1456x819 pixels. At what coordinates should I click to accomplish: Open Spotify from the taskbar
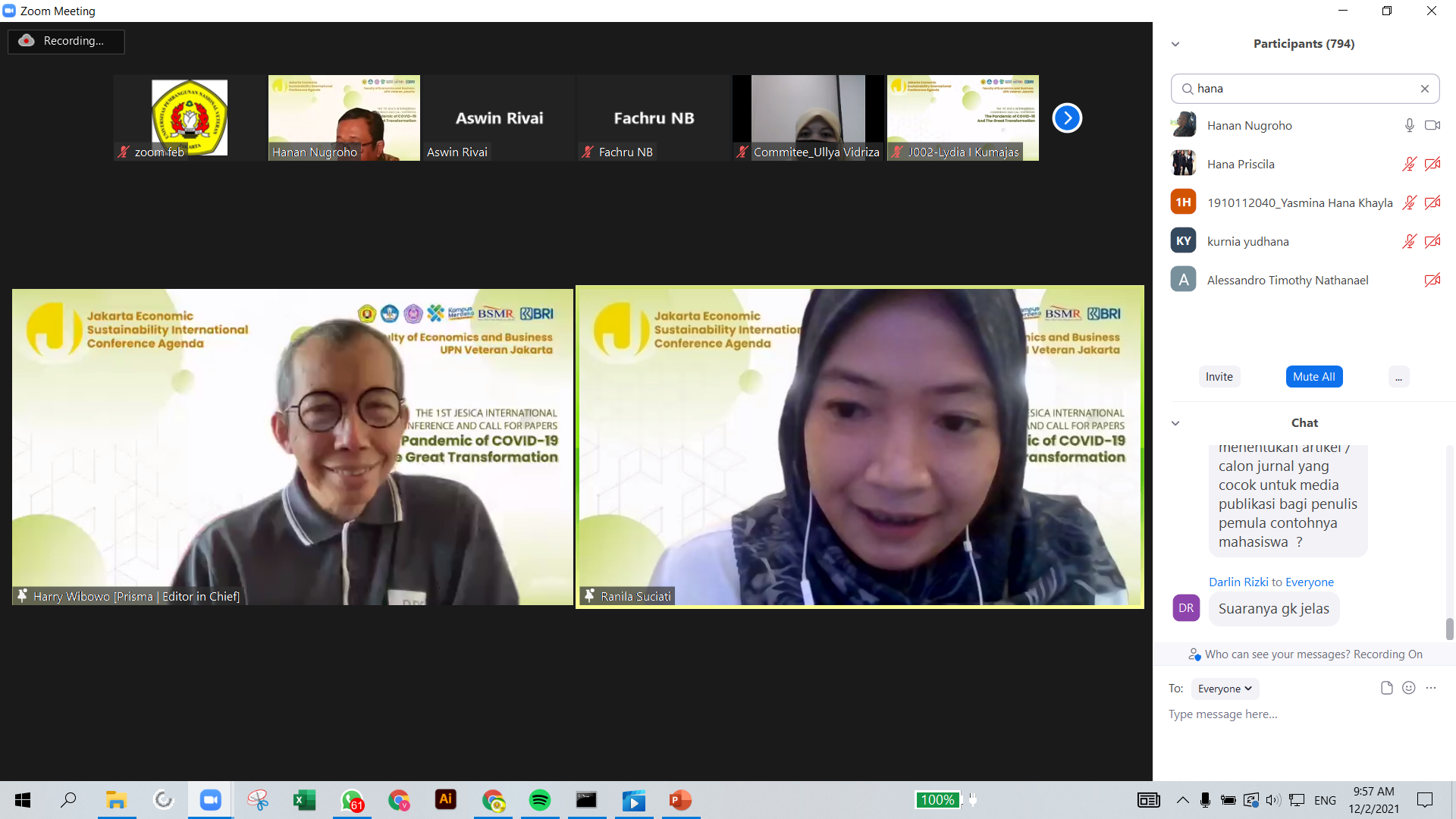[x=540, y=800]
